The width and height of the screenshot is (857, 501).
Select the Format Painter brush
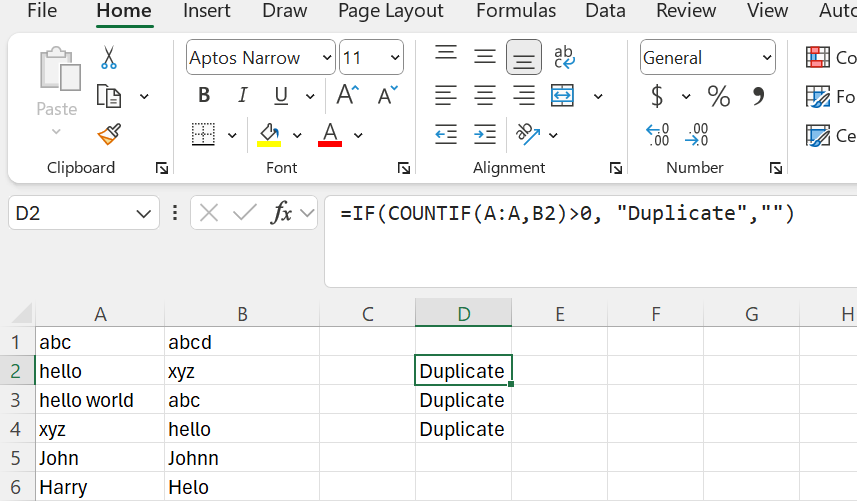coord(109,134)
